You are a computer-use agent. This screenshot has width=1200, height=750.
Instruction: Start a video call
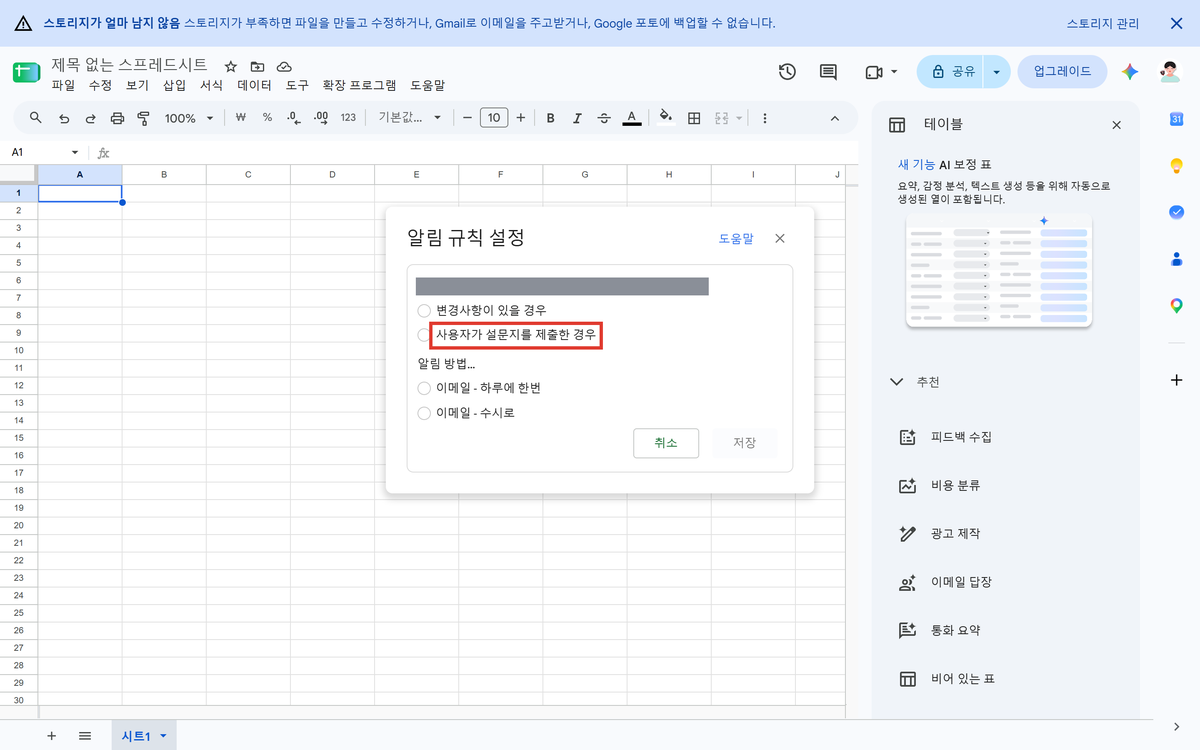click(x=873, y=72)
